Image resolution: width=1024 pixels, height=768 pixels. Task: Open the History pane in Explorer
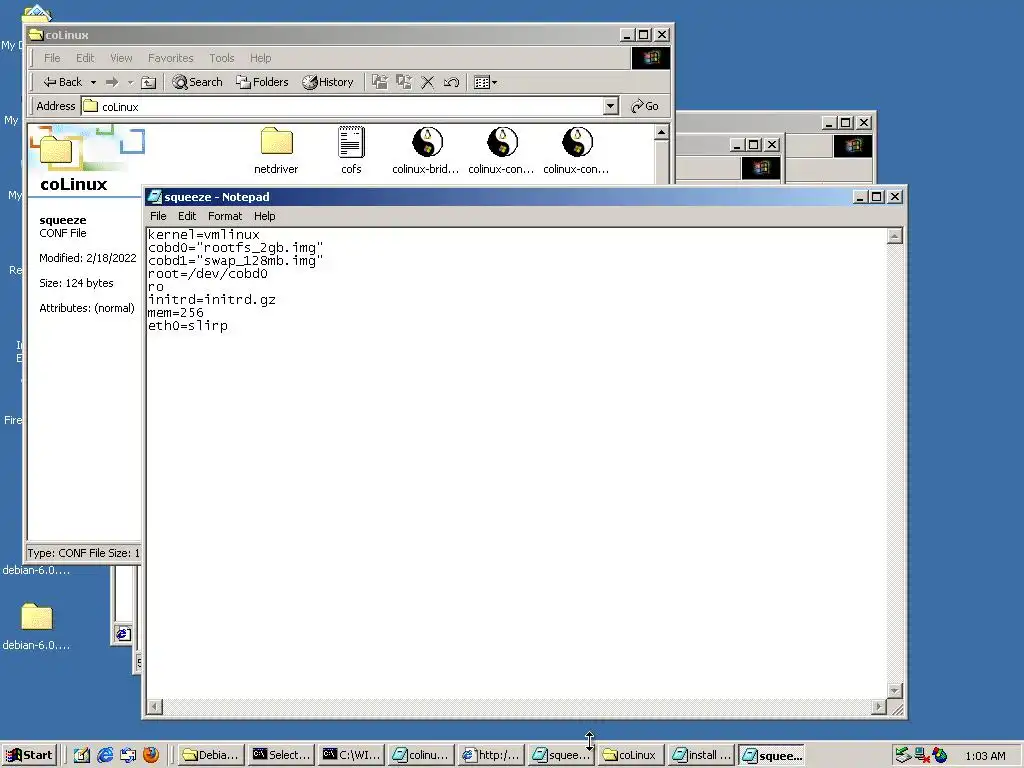(x=328, y=82)
